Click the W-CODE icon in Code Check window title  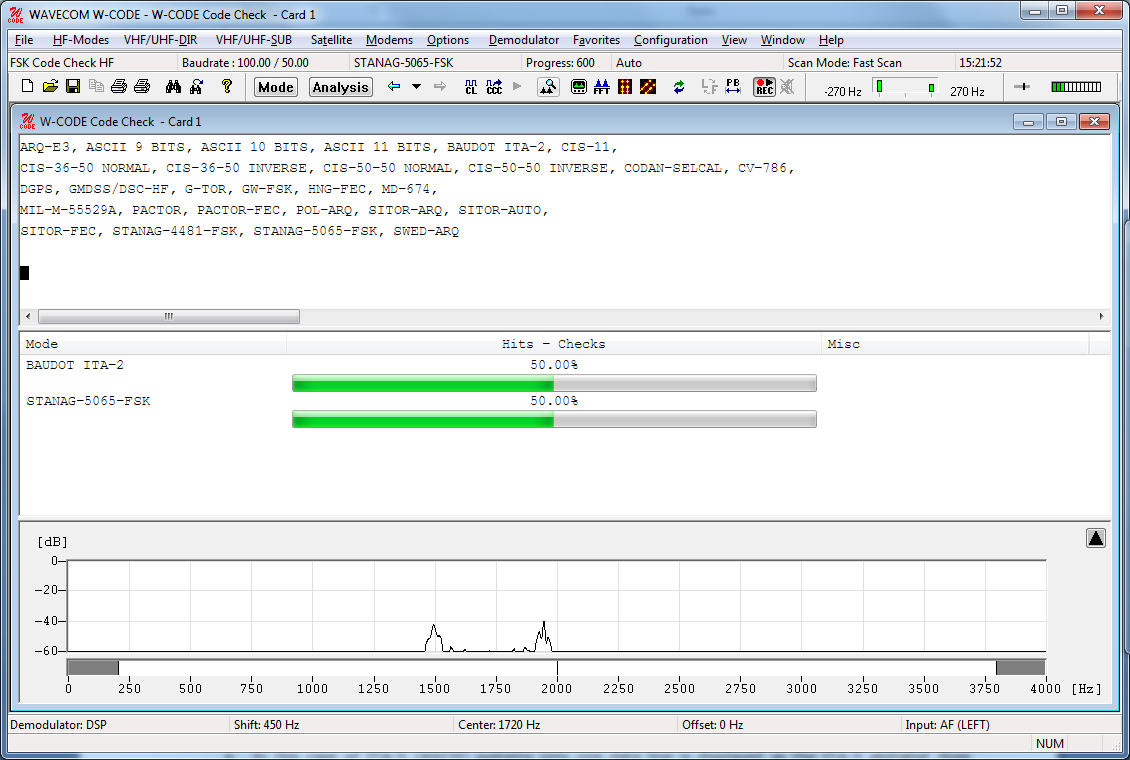[x=27, y=121]
